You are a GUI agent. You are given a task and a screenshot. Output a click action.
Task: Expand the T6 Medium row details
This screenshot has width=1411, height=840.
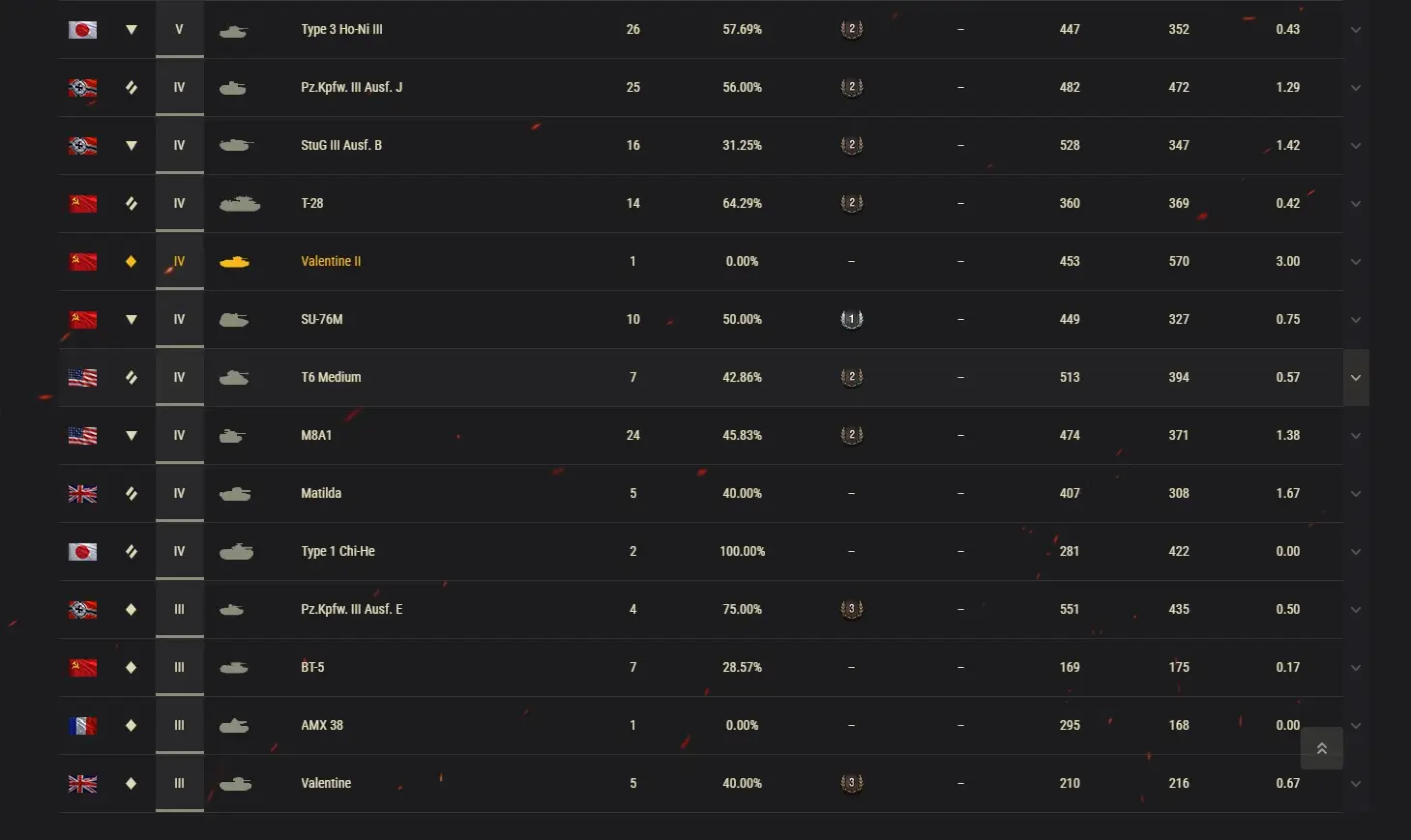click(1356, 378)
